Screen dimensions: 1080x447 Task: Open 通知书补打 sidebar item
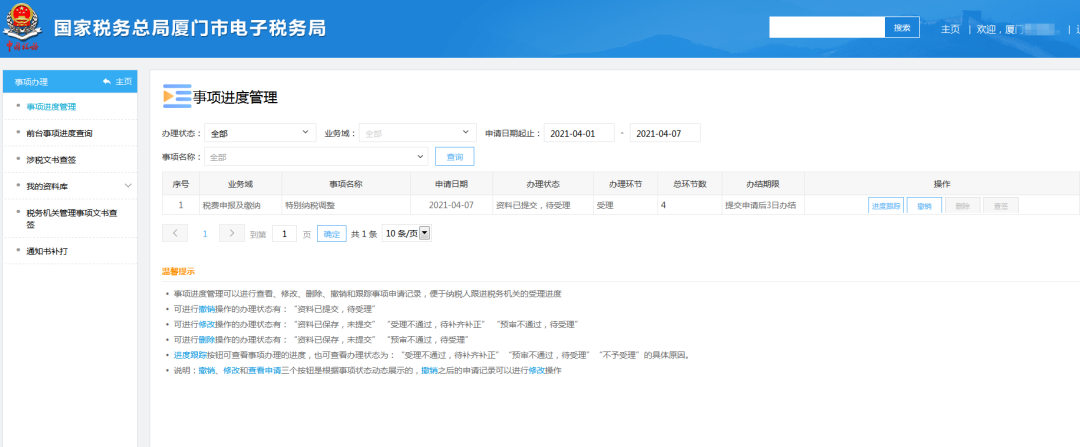tap(50, 251)
